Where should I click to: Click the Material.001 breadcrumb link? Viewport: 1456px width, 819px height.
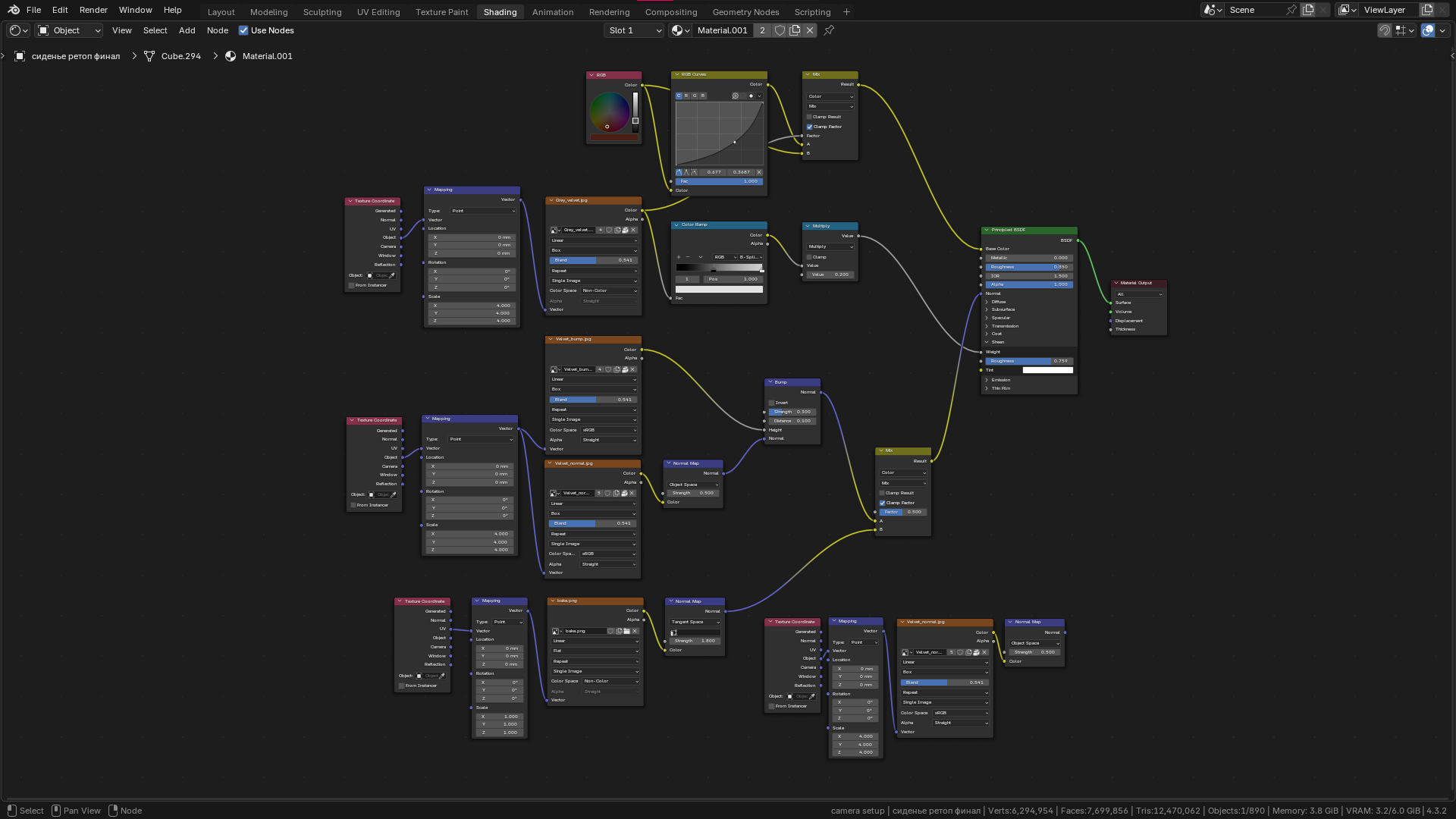(x=267, y=56)
